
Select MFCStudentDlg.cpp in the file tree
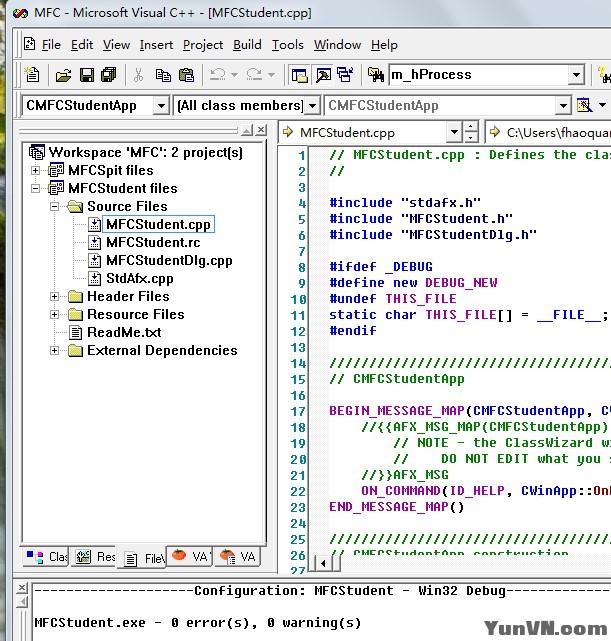pyautogui.click(x=169, y=260)
